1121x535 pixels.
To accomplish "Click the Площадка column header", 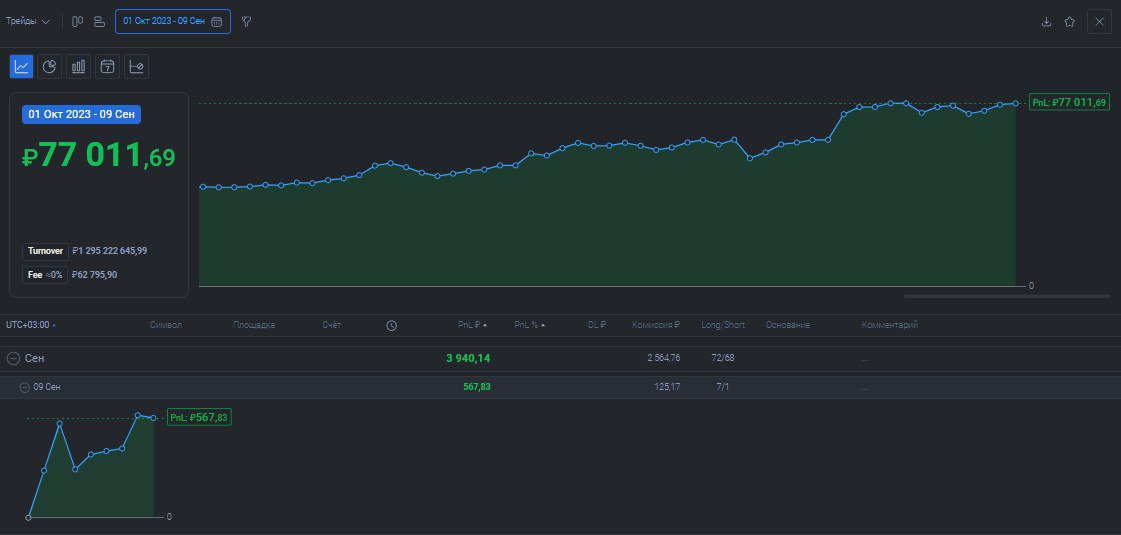I will coord(254,325).
